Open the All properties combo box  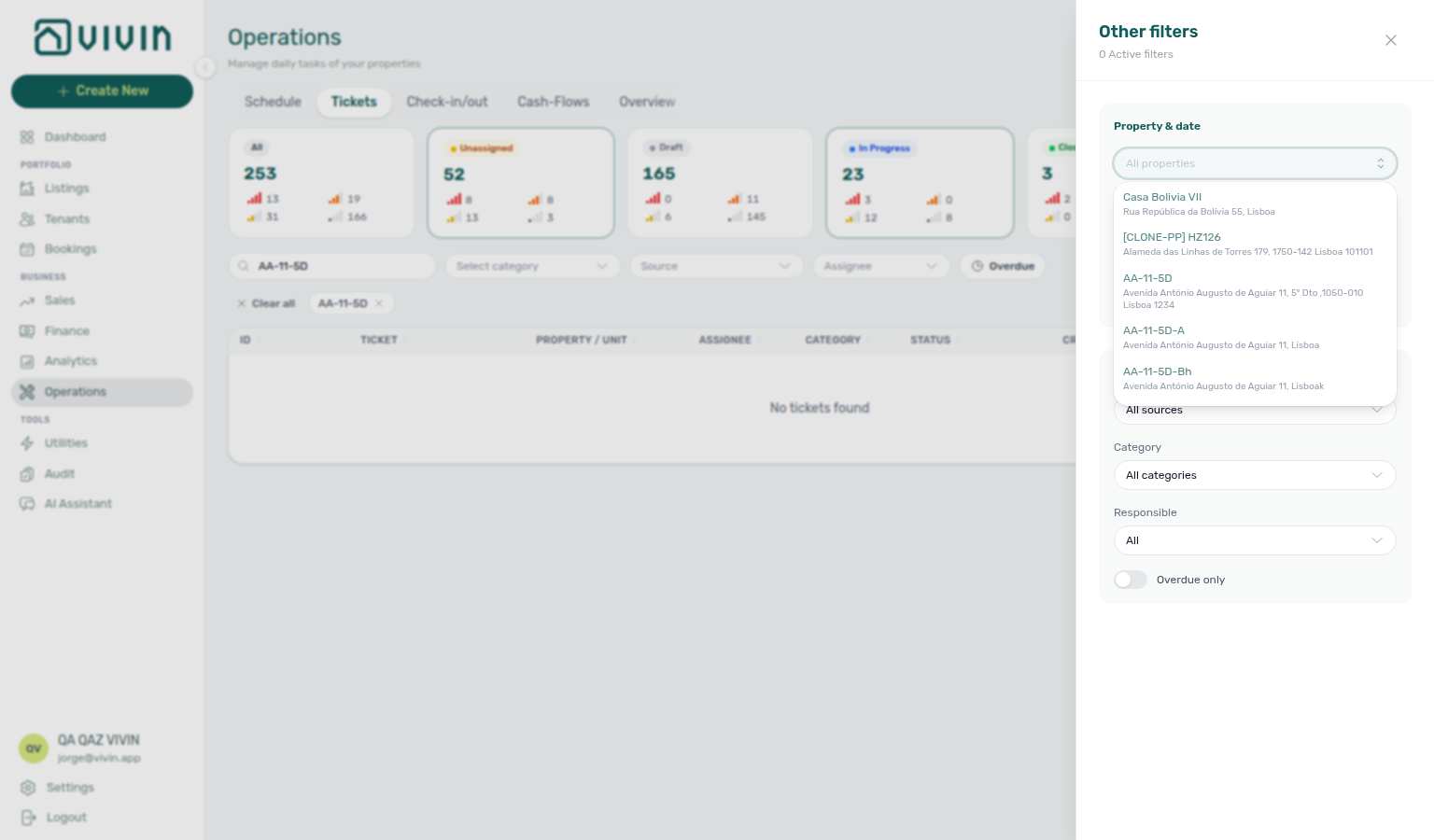(x=1255, y=163)
